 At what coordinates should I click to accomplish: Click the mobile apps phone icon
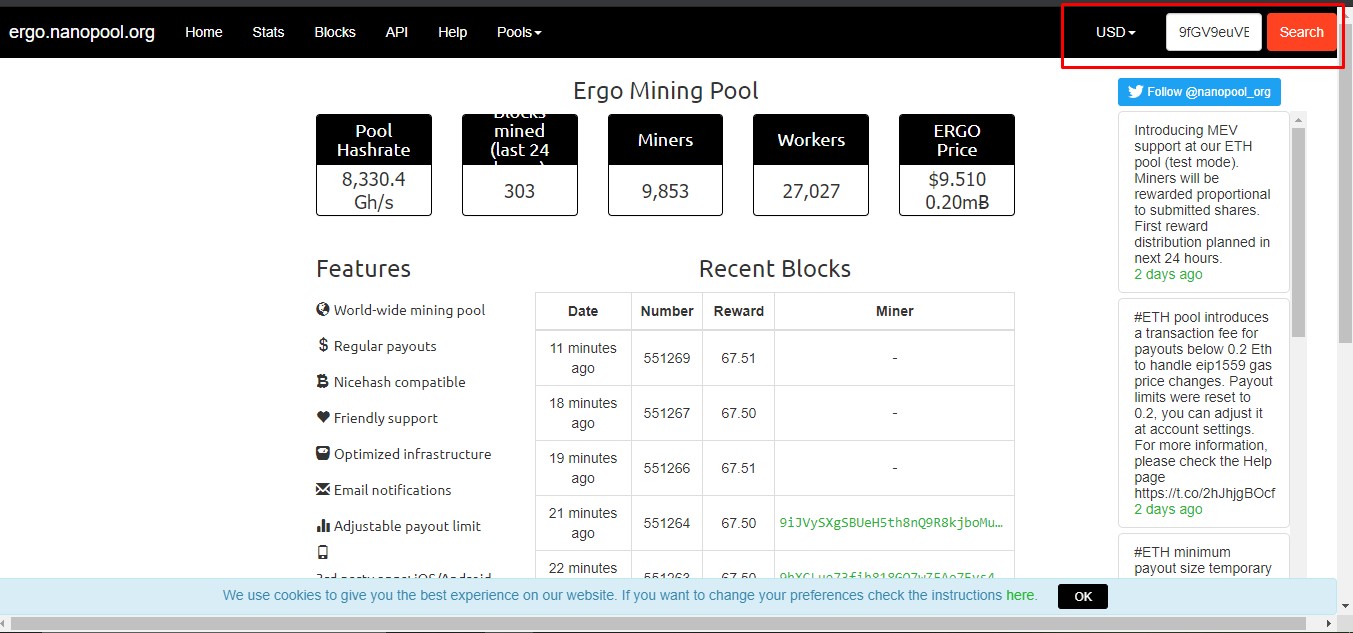pos(322,552)
